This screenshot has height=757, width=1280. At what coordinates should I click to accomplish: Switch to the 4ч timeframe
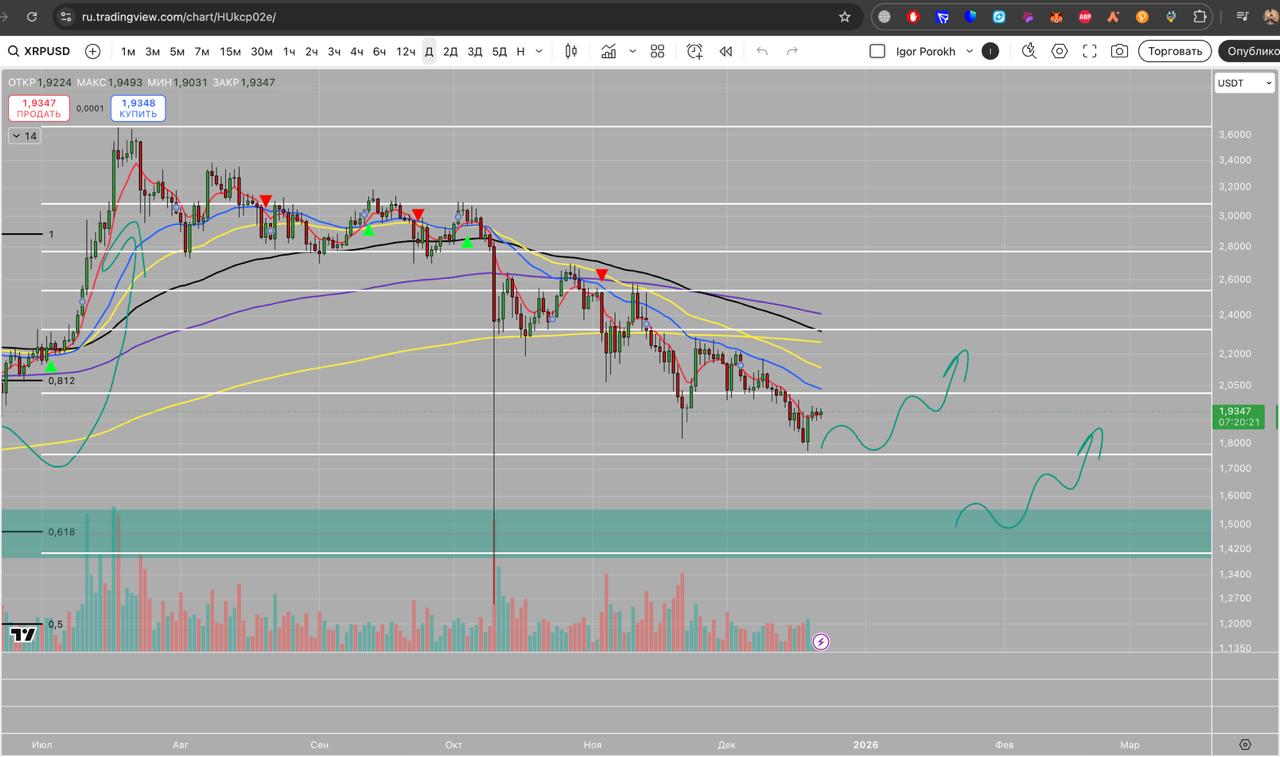356,52
